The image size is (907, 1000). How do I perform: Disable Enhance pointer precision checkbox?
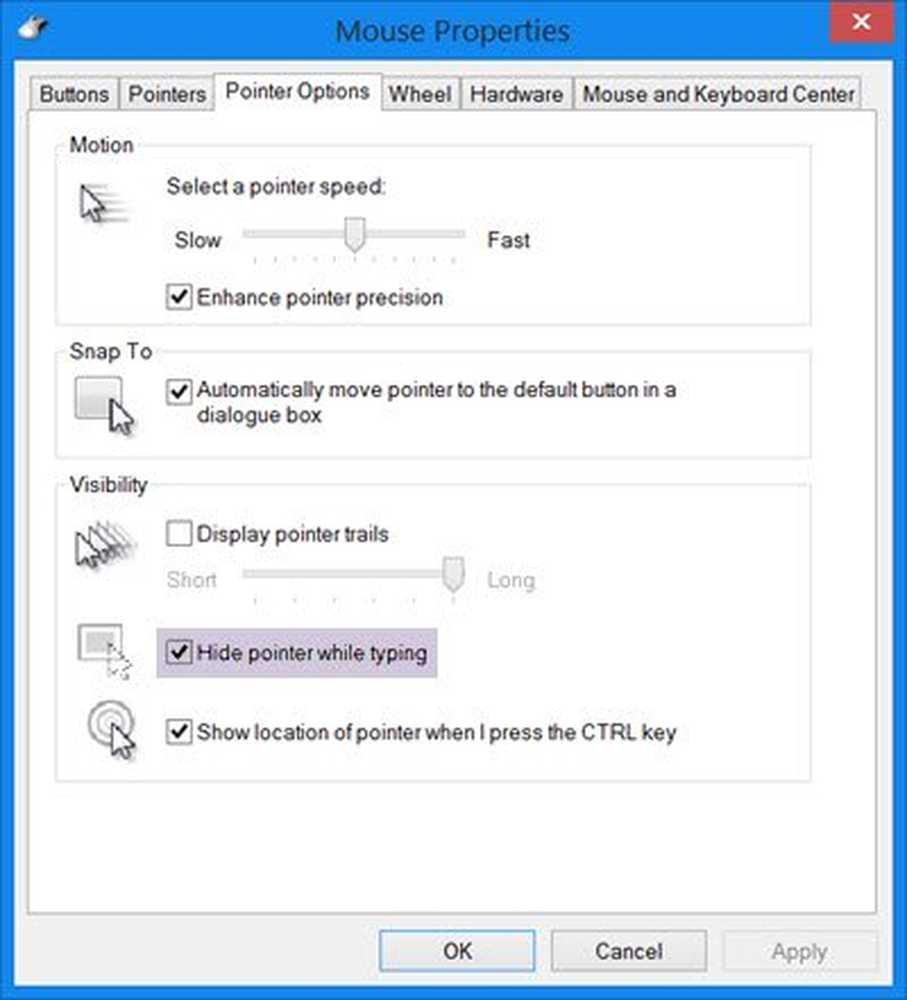[180, 298]
